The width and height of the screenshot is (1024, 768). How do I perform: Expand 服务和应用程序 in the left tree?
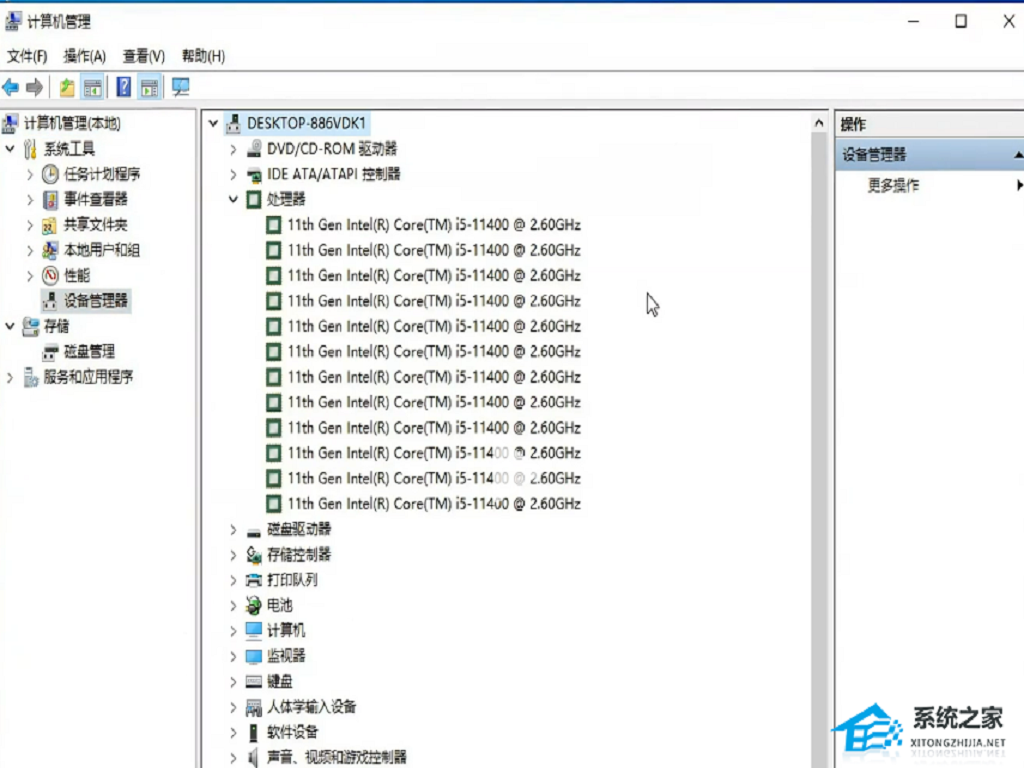click(x=10, y=377)
